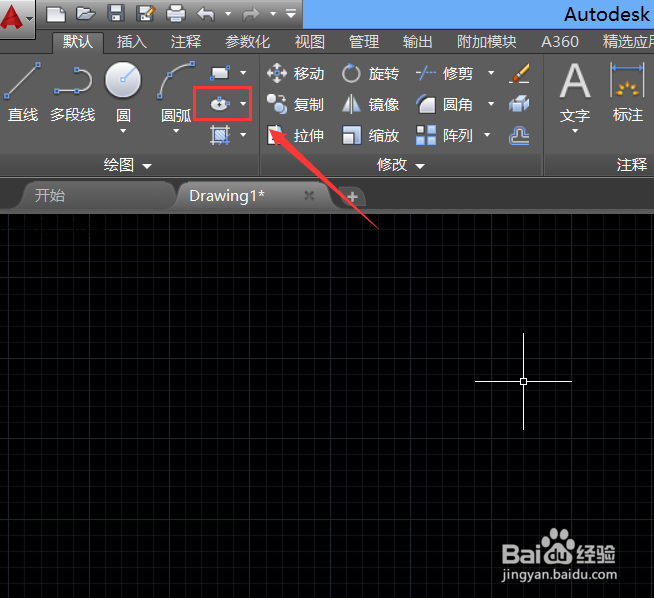
Task: Close the Drawing1* tab
Action: pyautogui.click(x=309, y=196)
